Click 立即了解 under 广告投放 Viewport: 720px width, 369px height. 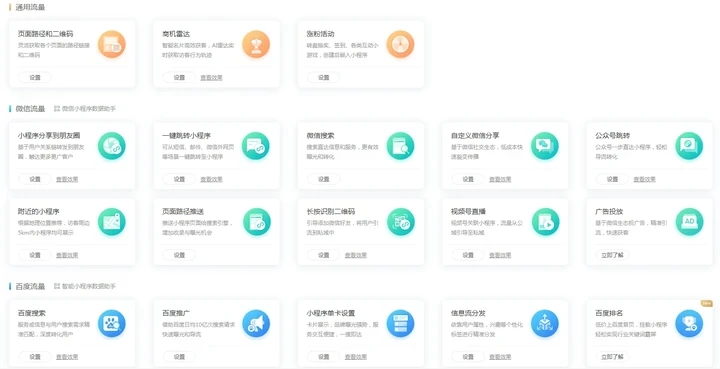[x=613, y=255]
